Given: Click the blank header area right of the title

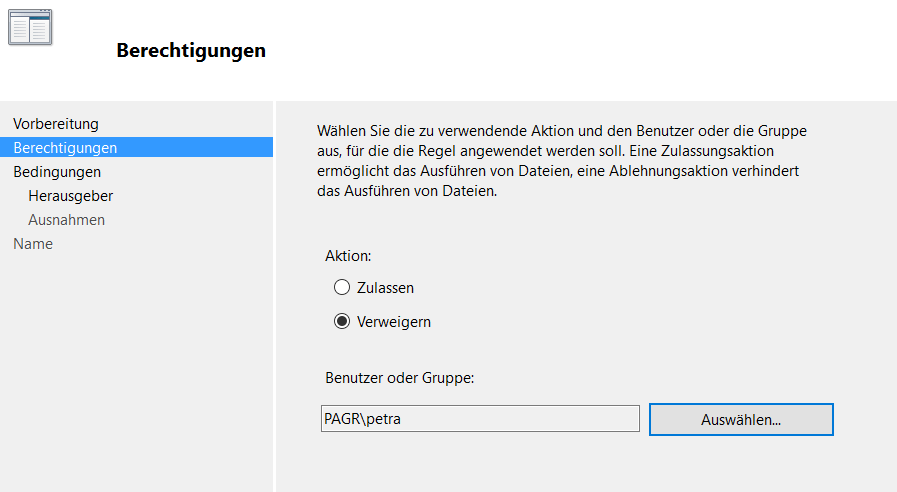Looking at the screenshot, I should coord(600,50).
